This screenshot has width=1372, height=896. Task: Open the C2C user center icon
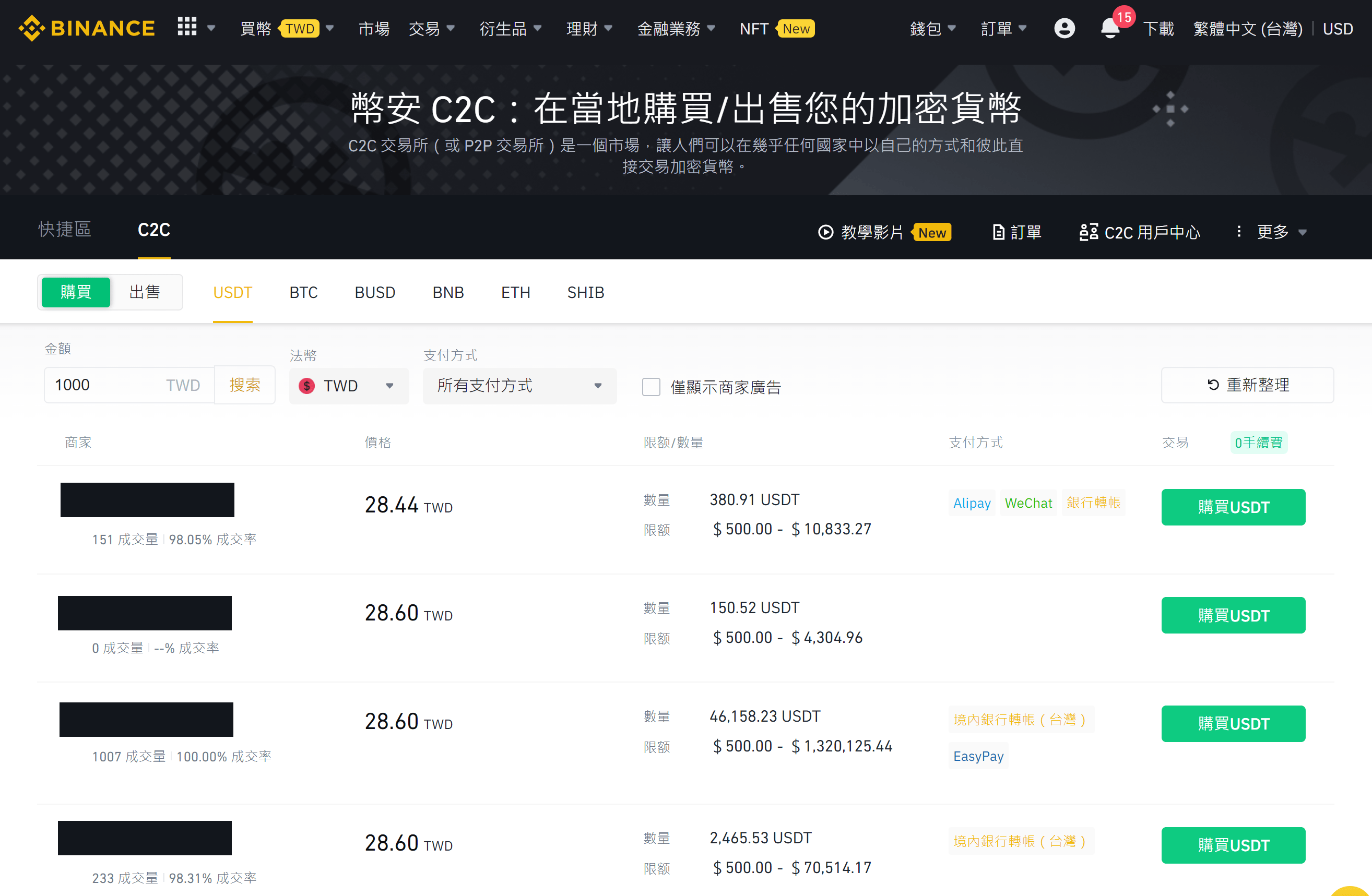coord(1089,232)
